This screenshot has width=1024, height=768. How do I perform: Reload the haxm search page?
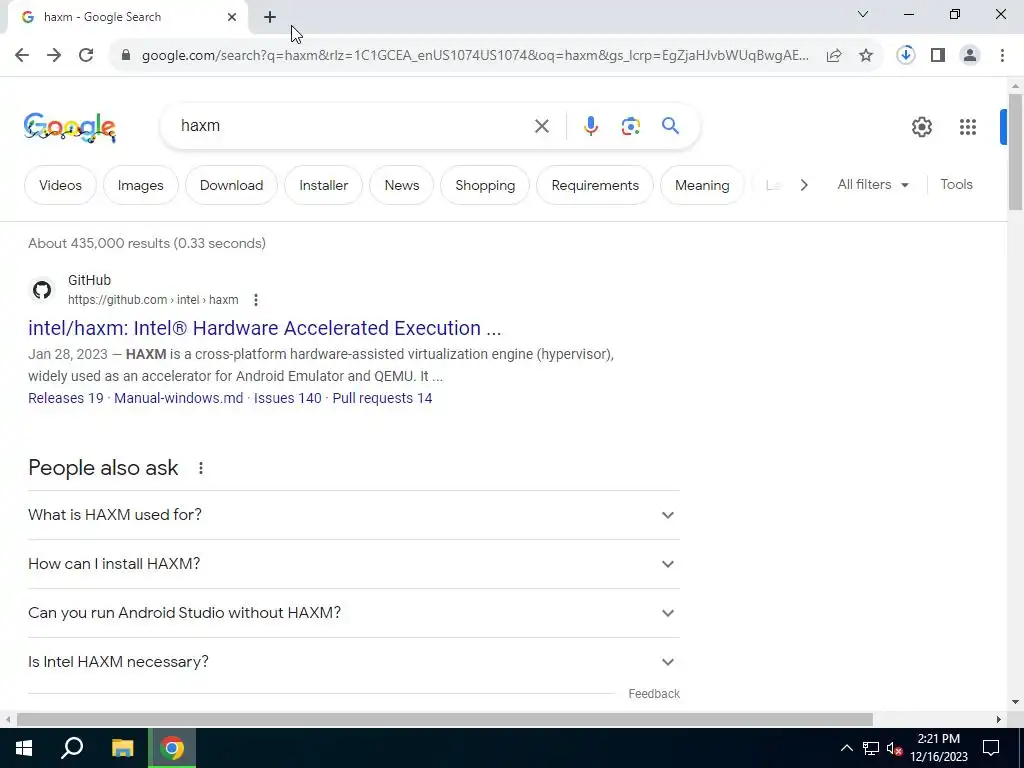coord(86,56)
